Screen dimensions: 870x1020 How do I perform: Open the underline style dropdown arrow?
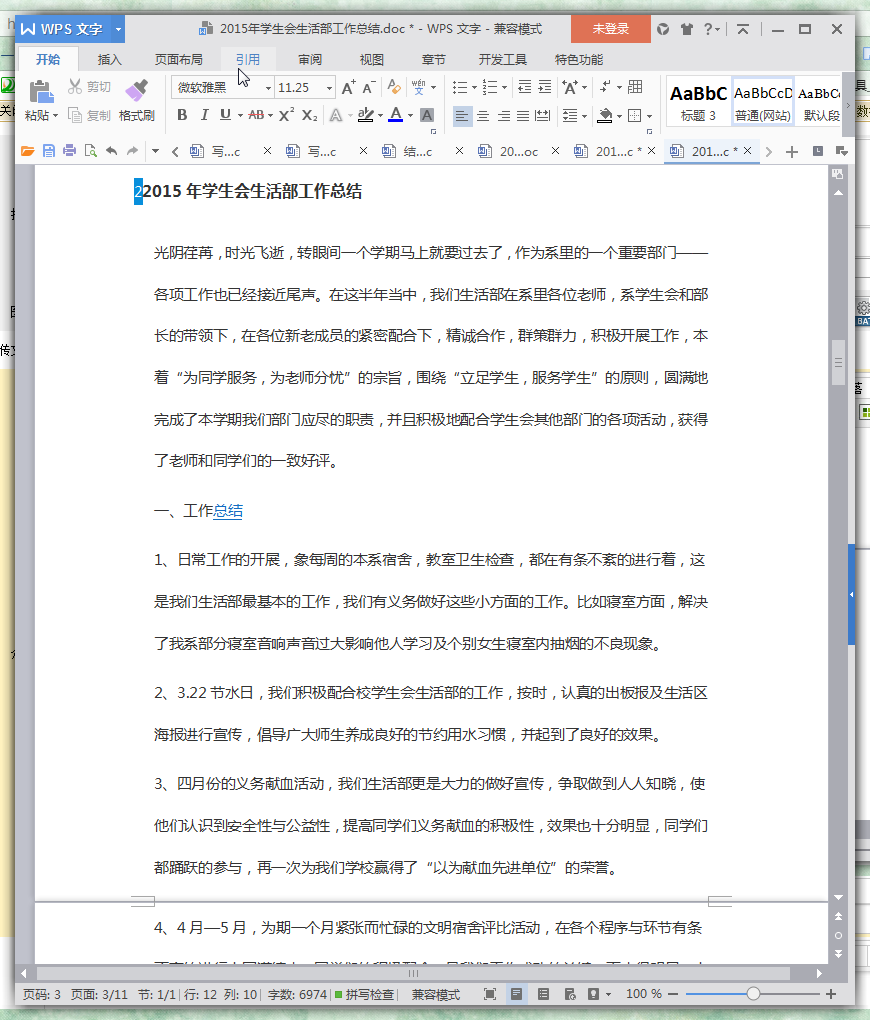click(240, 116)
